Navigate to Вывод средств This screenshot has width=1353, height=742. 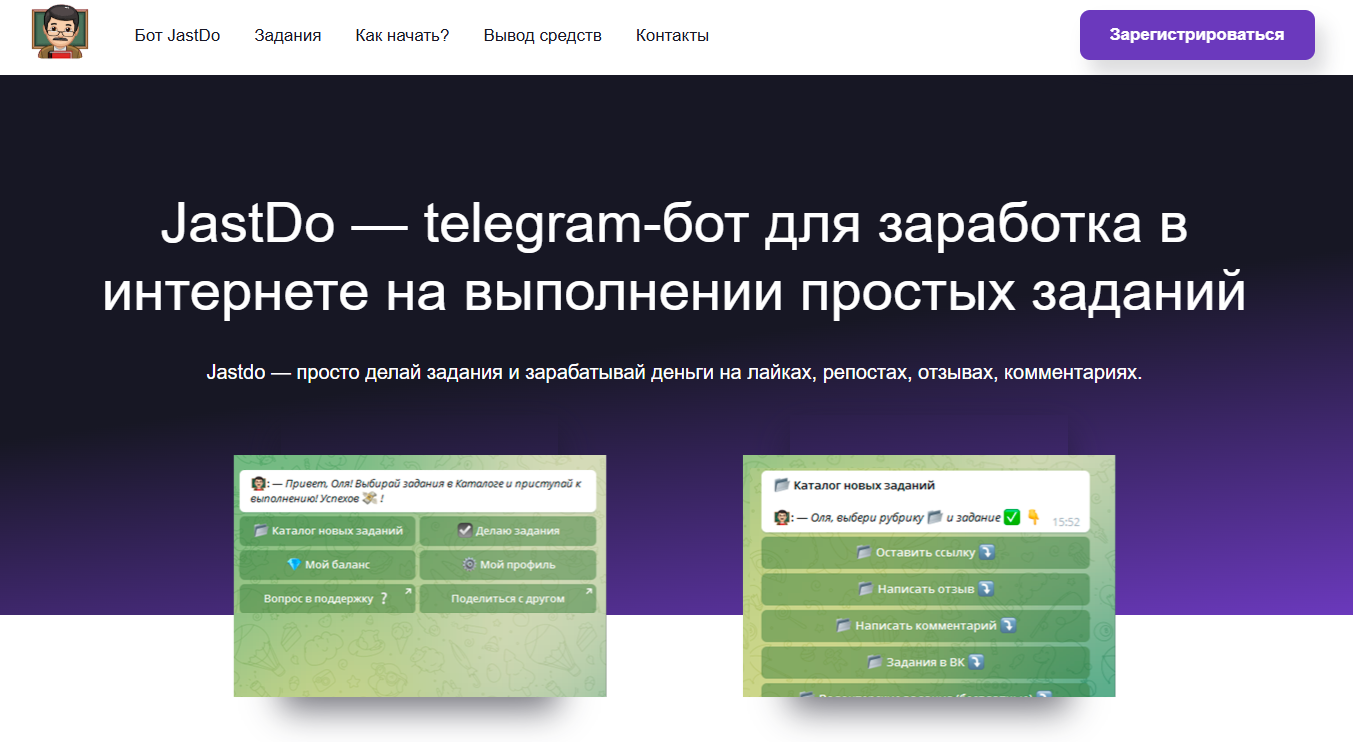(x=542, y=36)
